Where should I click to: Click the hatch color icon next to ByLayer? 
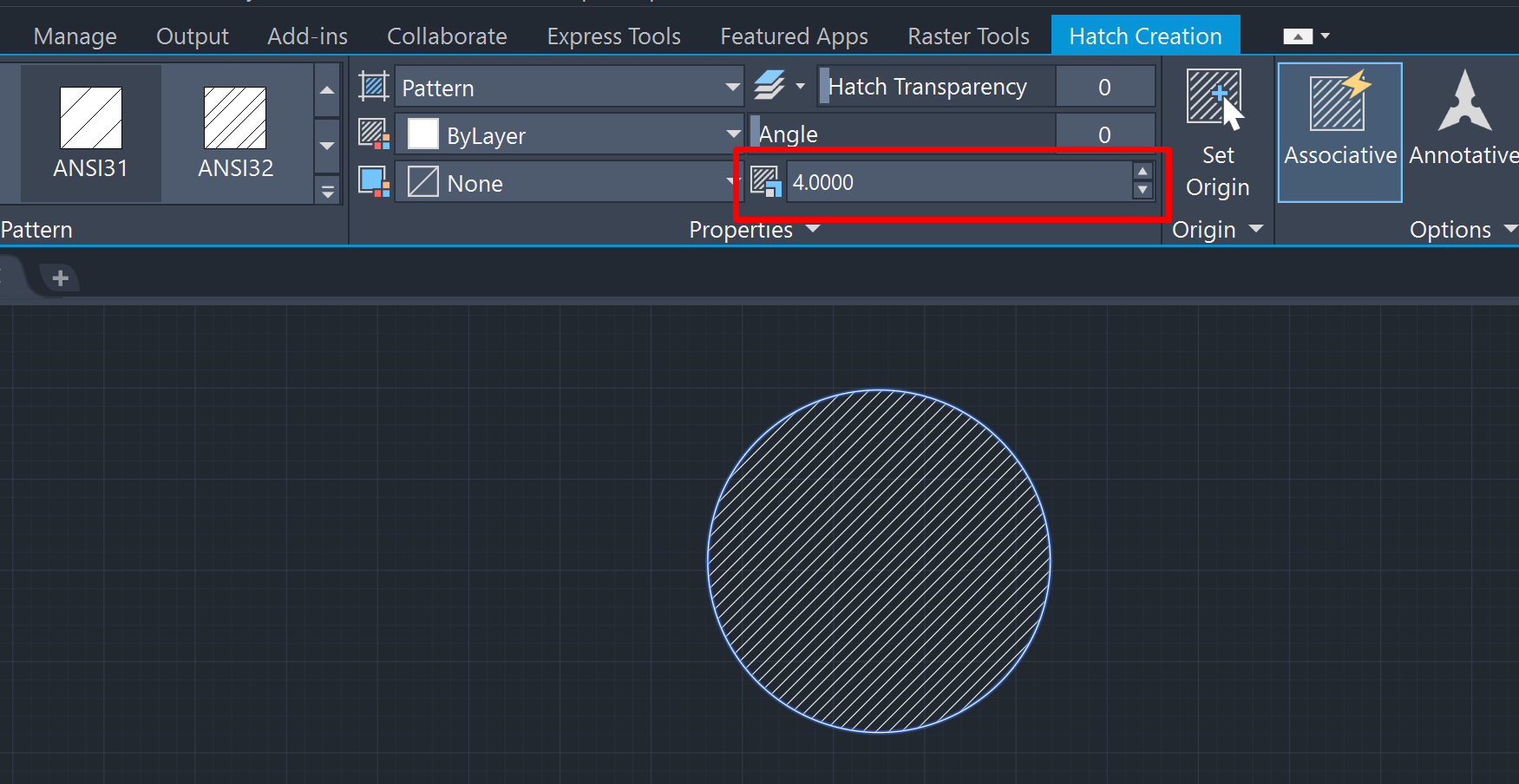point(373,134)
